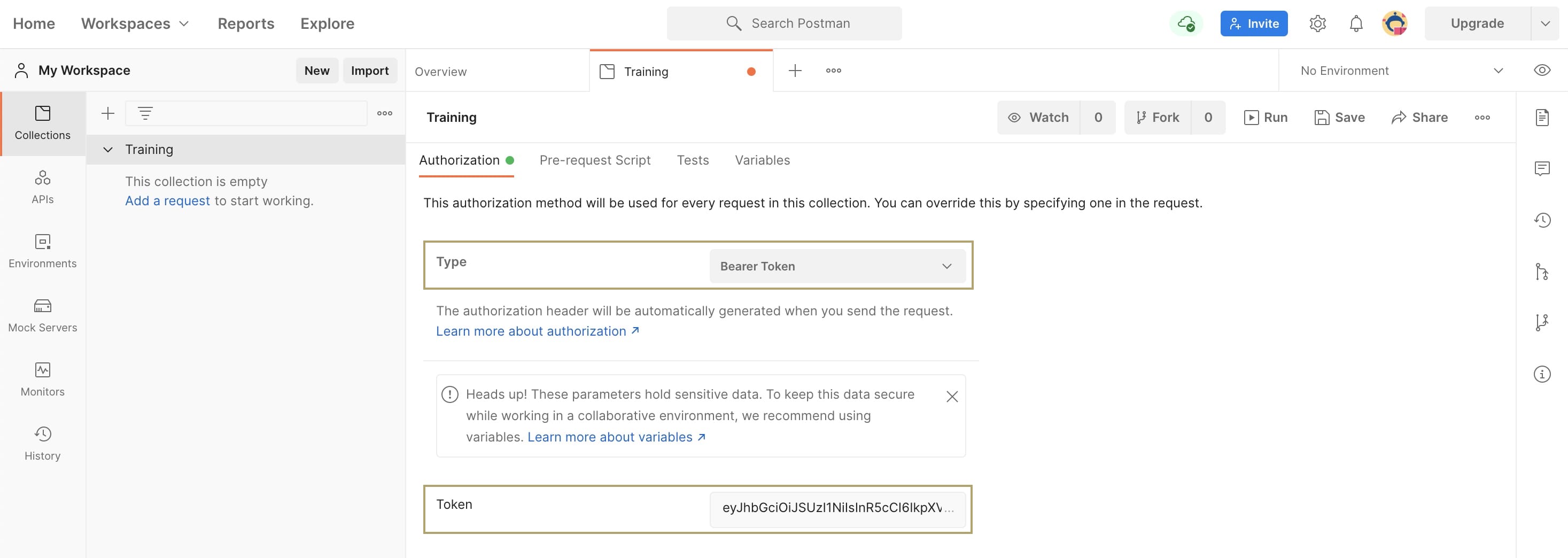Open the No Environment selector
Viewport: 1568px width, 558px height.
pos(1401,71)
